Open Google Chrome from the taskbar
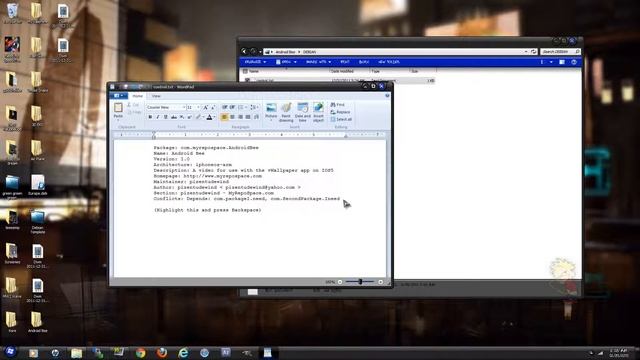Image resolution: width=640 pixels, height=360 pixels. tap(140, 353)
